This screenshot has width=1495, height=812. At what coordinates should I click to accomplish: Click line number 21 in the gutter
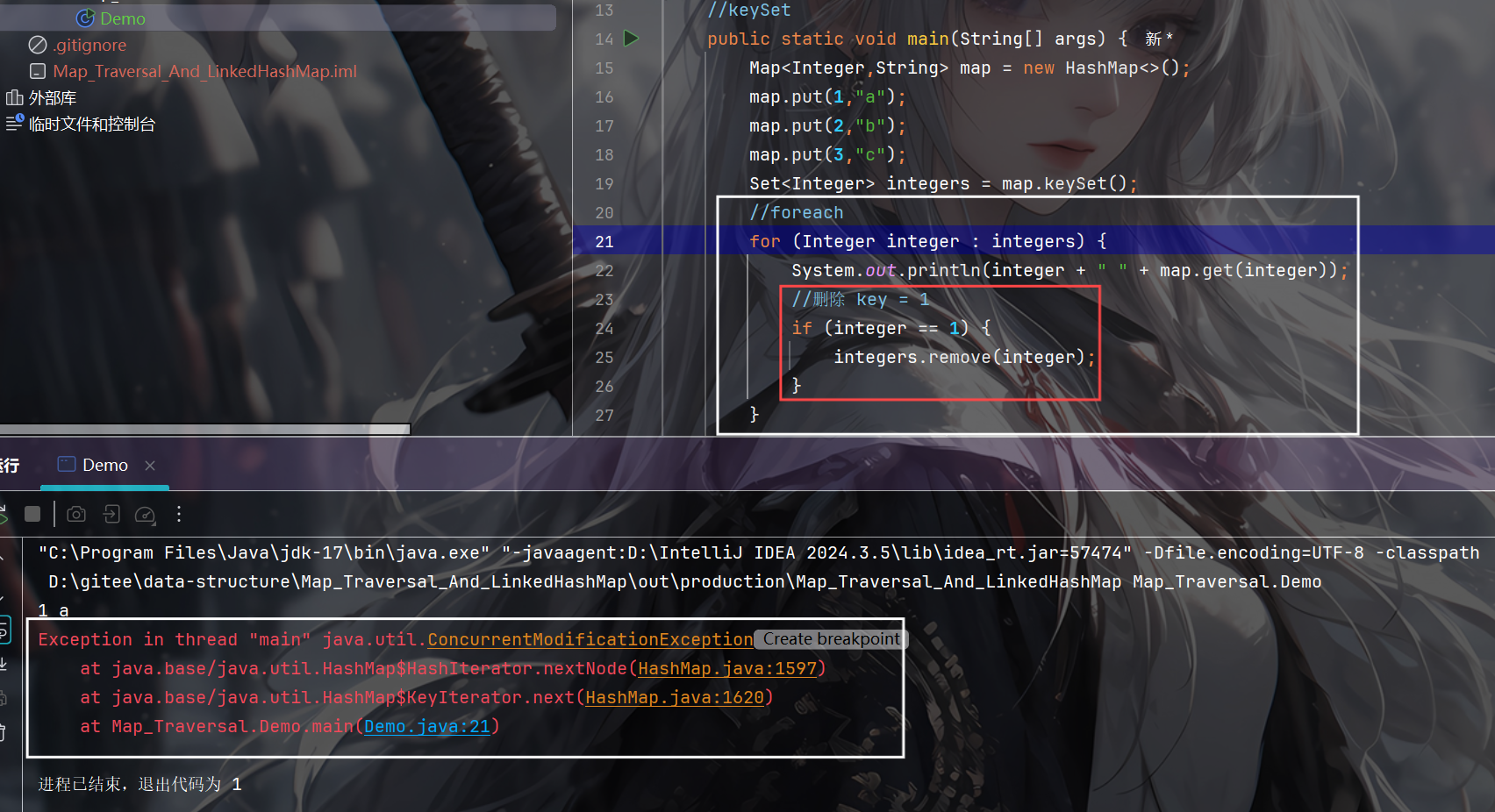604,241
